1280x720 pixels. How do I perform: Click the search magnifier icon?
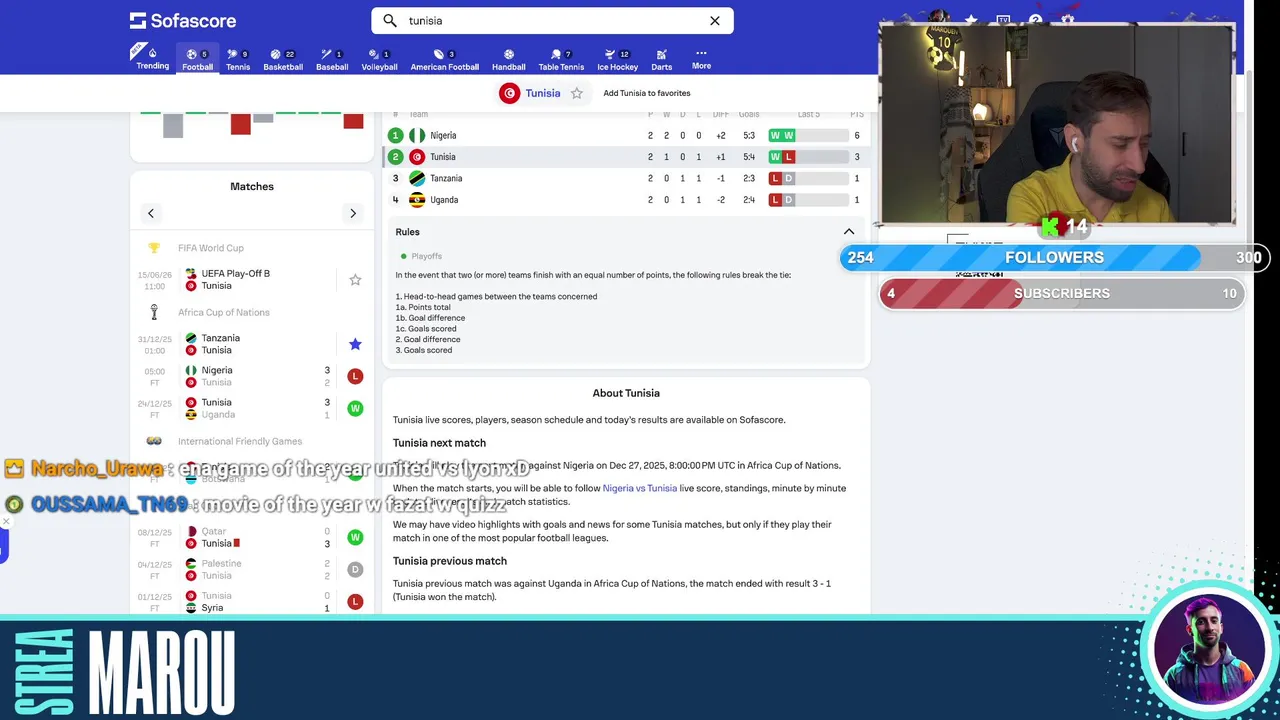tap(390, 20)
